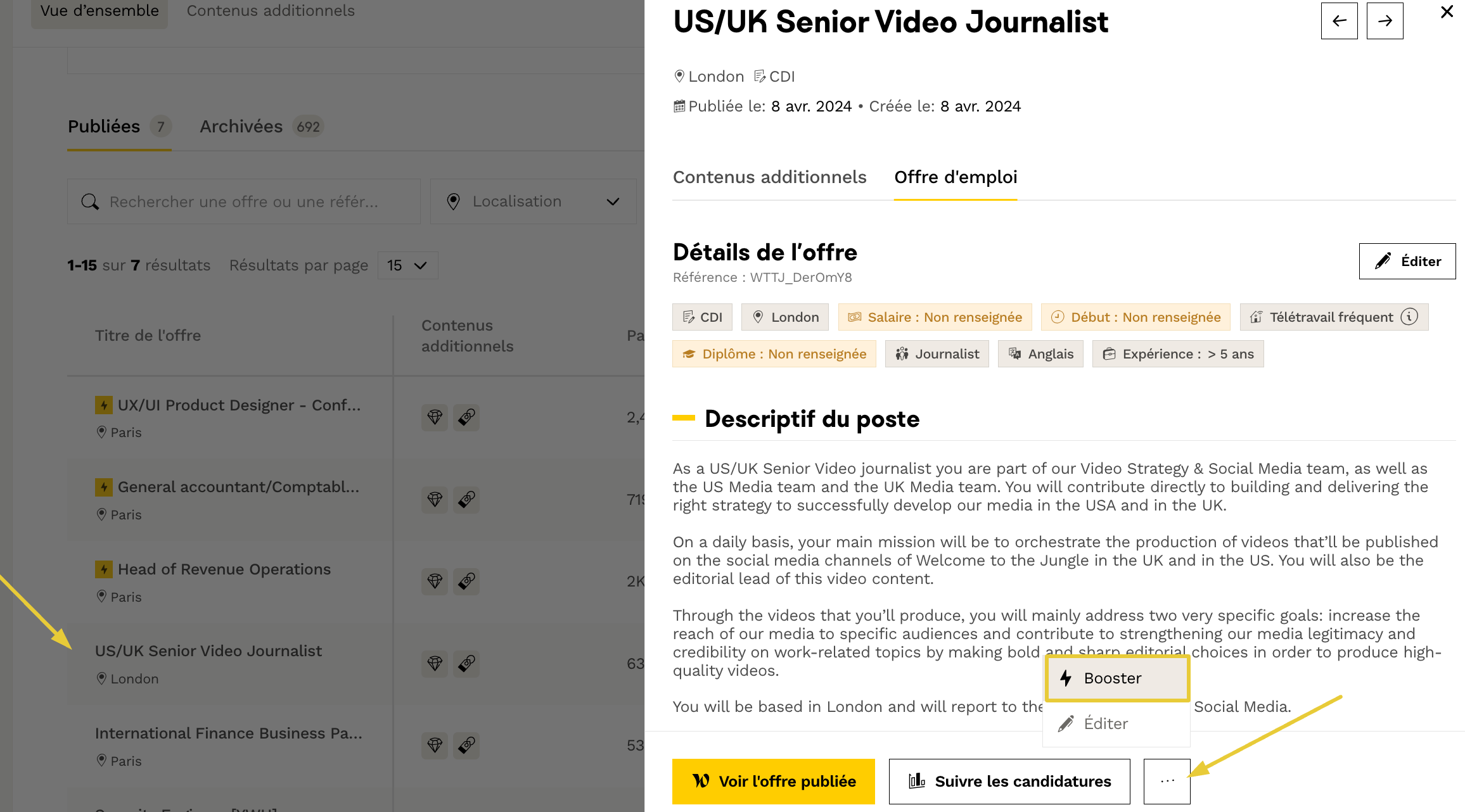Click link icon for Head of Revenue Operations row
The image size is (1465, 812).
[466, 581]
